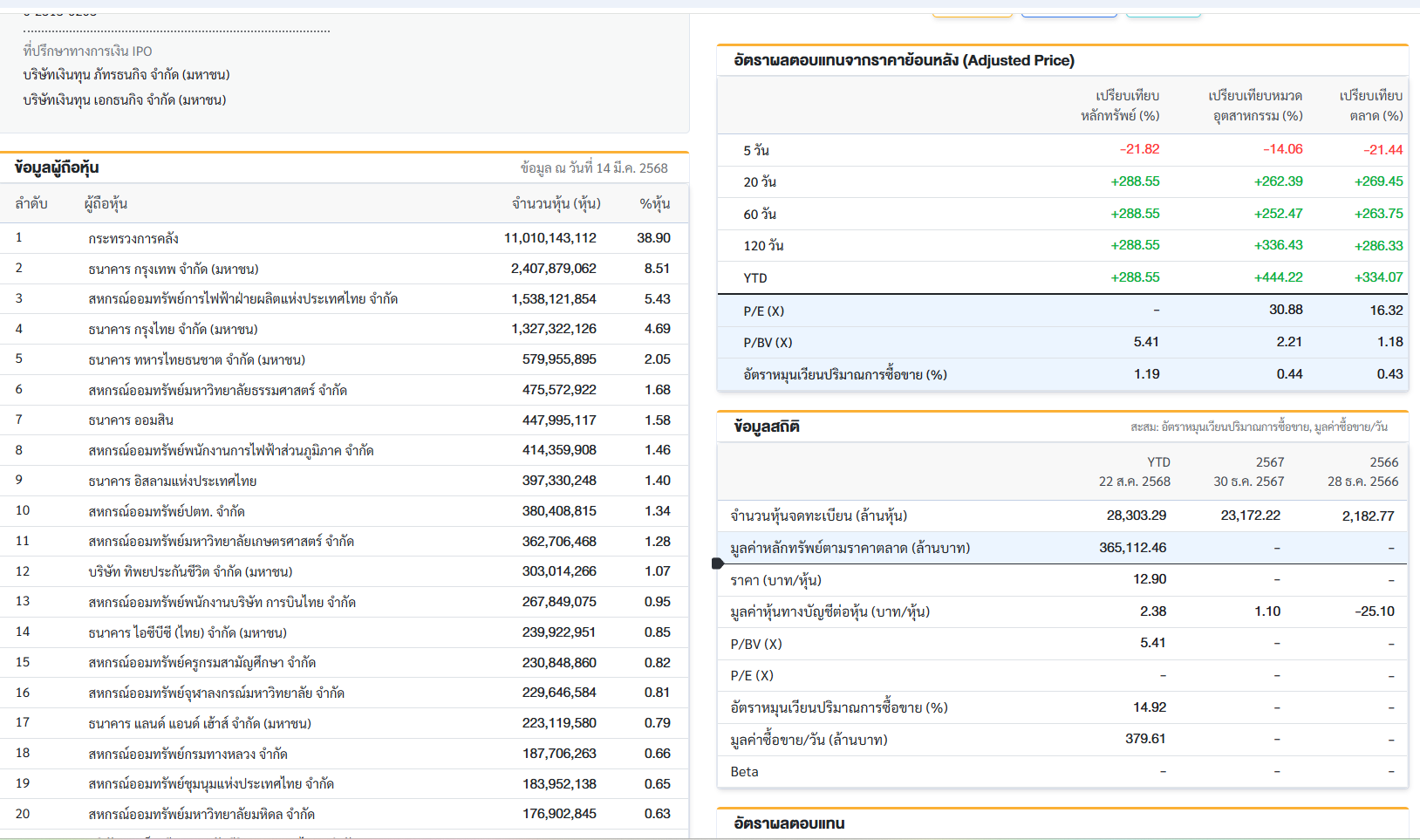This screenshot has width=1420, height=840.
Task: Click 'ธนาคาร แลนด์ แอนด์ เฮ้าส์ จำกัด (มหาชน)' name
Action: click(200, 723)
